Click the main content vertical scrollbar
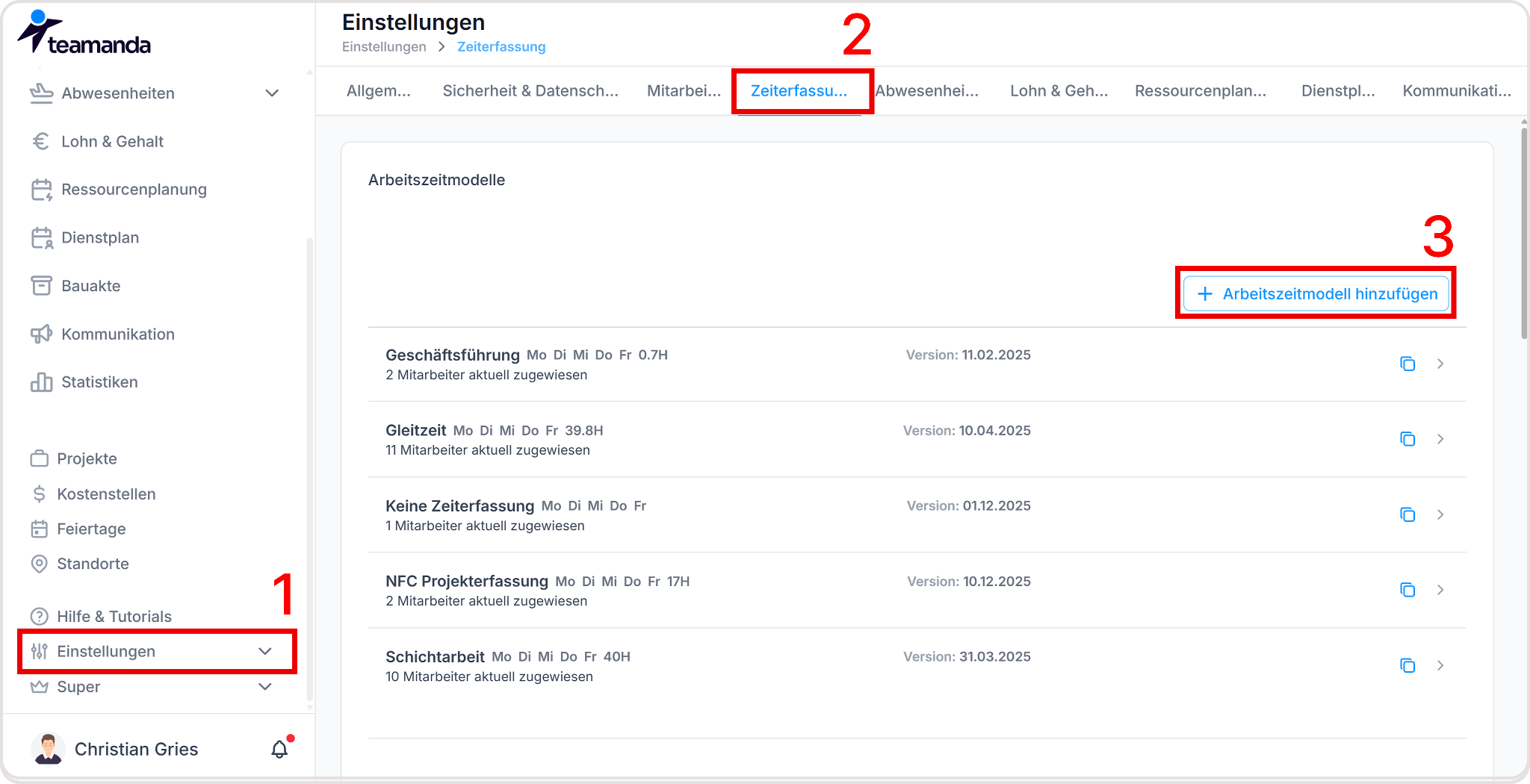The image size is (1530, 784). pos(1524,233)
